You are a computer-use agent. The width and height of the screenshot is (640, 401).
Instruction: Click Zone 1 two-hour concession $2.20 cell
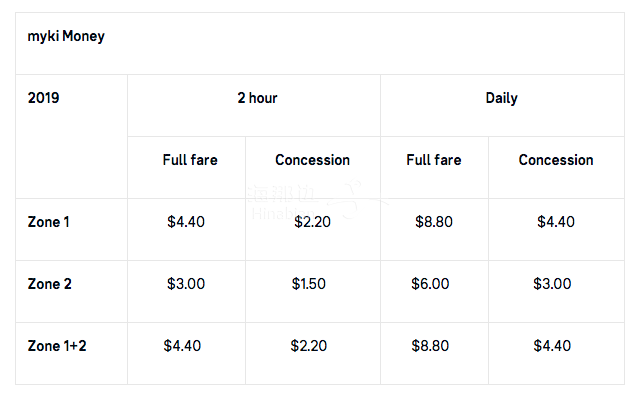pyautogui.click(x=313, y=222)
